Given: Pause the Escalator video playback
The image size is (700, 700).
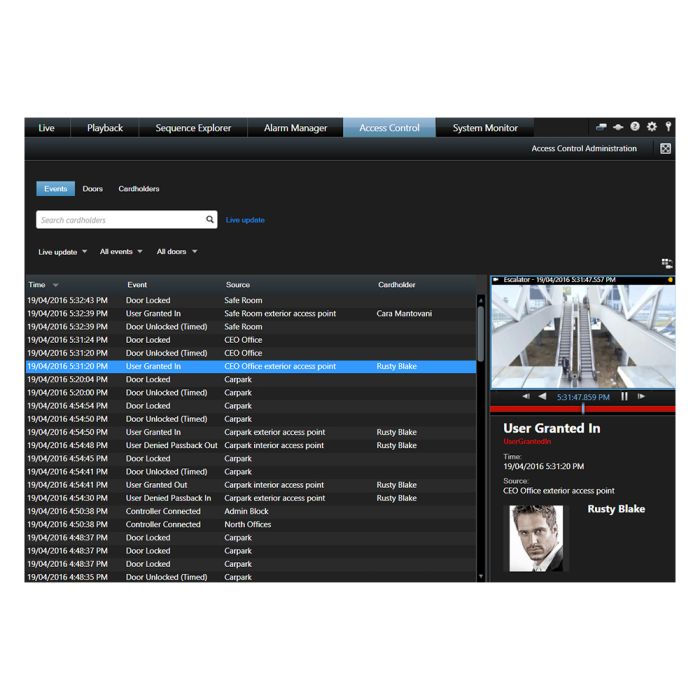Looking at the screenshot, I should [625, 397].
